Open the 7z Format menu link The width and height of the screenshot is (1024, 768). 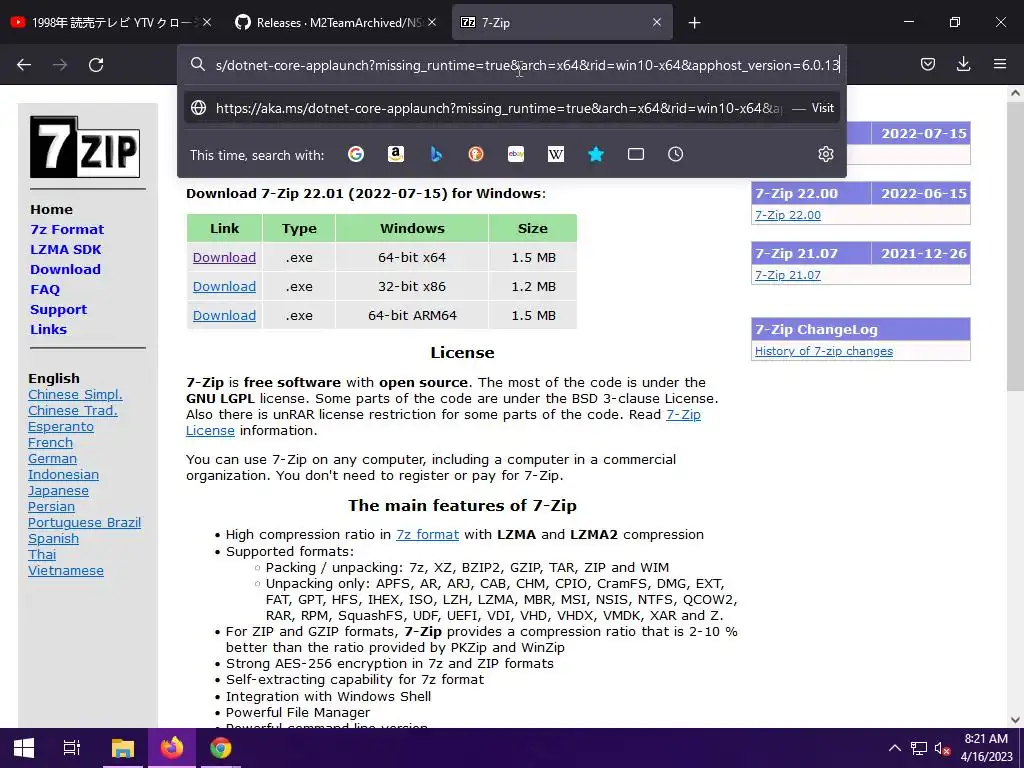point(67,229)
